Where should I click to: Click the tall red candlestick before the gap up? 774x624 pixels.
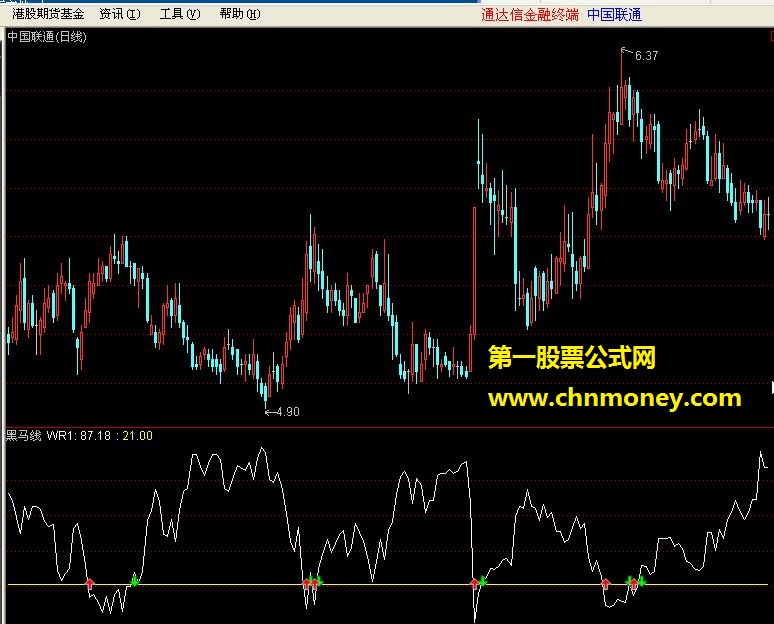point(474,272)
